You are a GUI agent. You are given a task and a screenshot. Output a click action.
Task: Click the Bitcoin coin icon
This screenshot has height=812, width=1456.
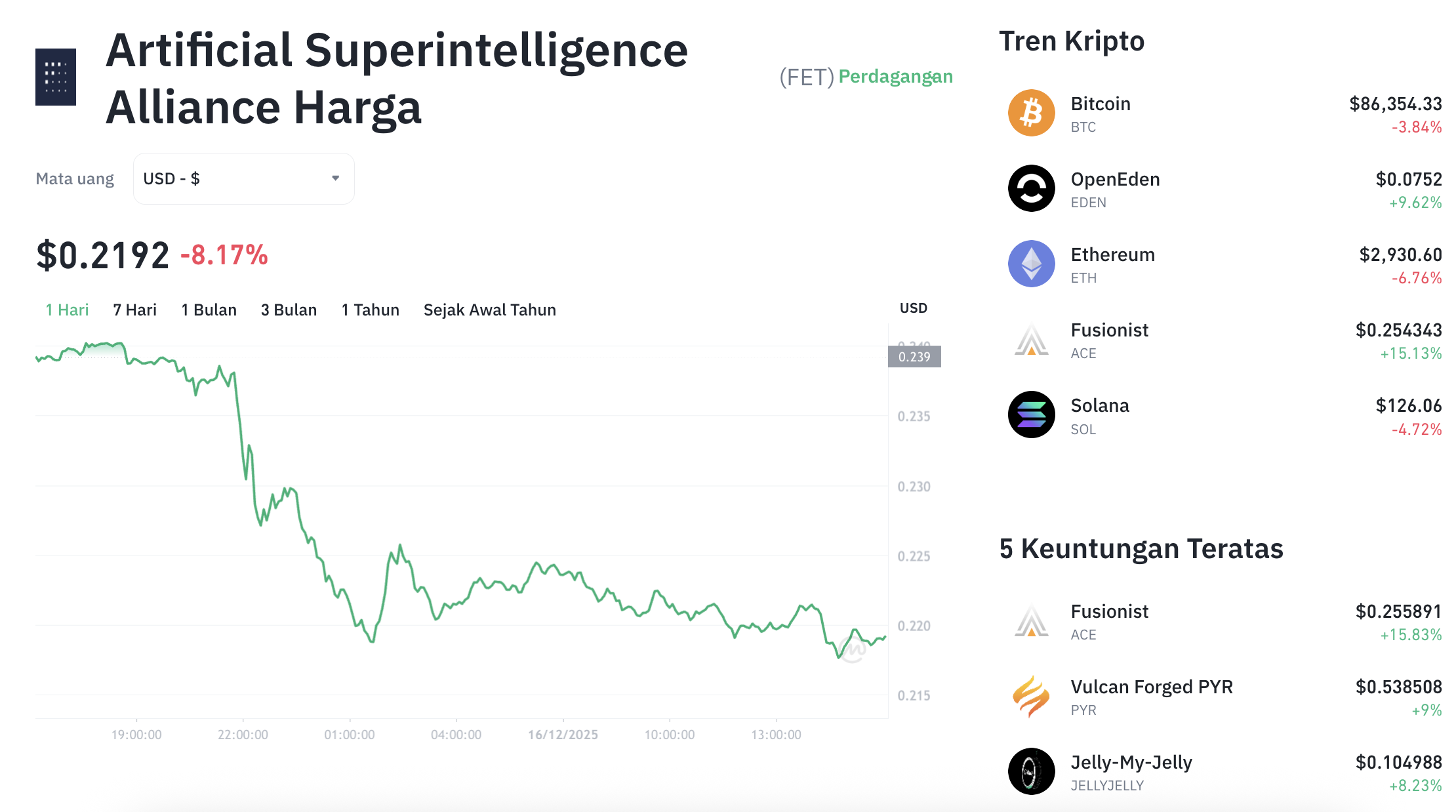pos(1031,113)
